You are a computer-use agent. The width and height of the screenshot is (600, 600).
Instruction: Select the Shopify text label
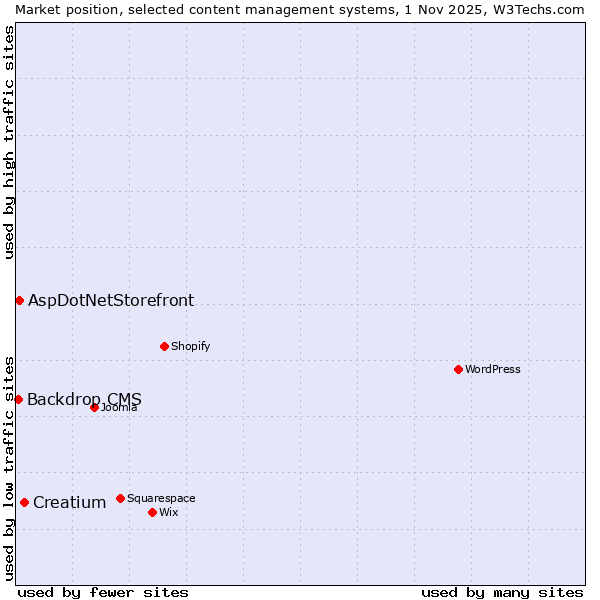pos(190,346)
